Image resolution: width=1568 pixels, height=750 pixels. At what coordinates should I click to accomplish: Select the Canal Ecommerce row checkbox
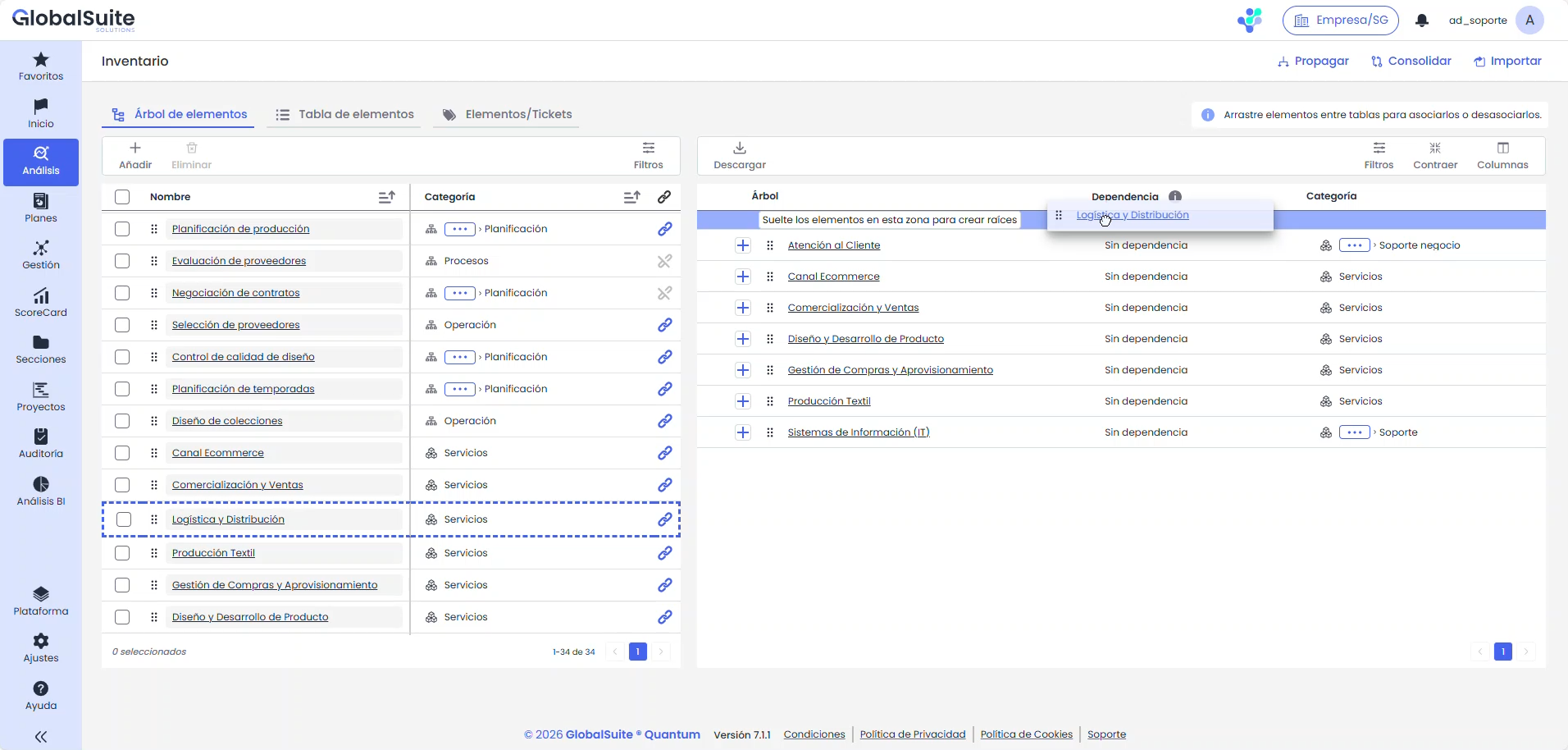point(122,453)
